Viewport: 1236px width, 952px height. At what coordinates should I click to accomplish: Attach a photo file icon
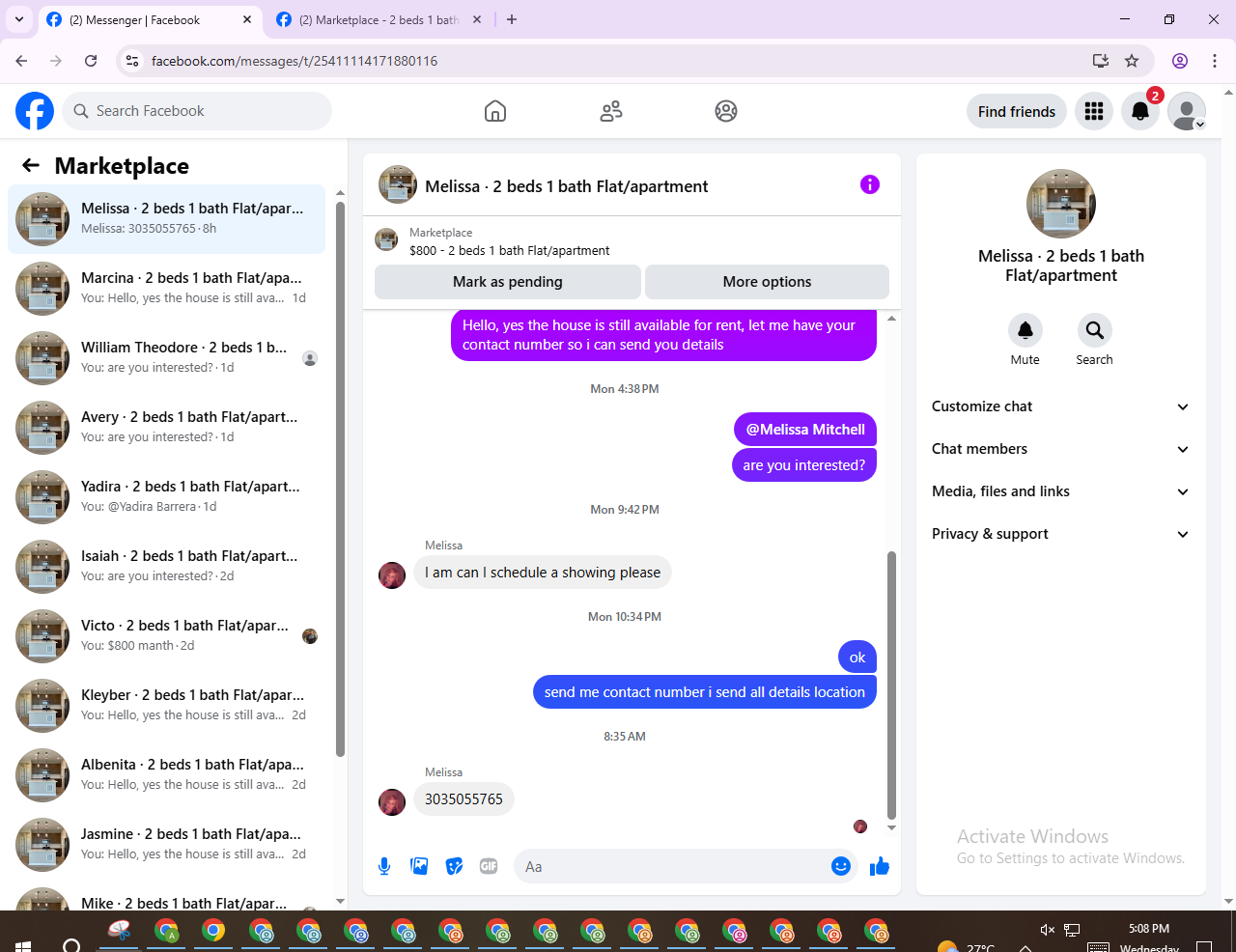tap(419, 866)
